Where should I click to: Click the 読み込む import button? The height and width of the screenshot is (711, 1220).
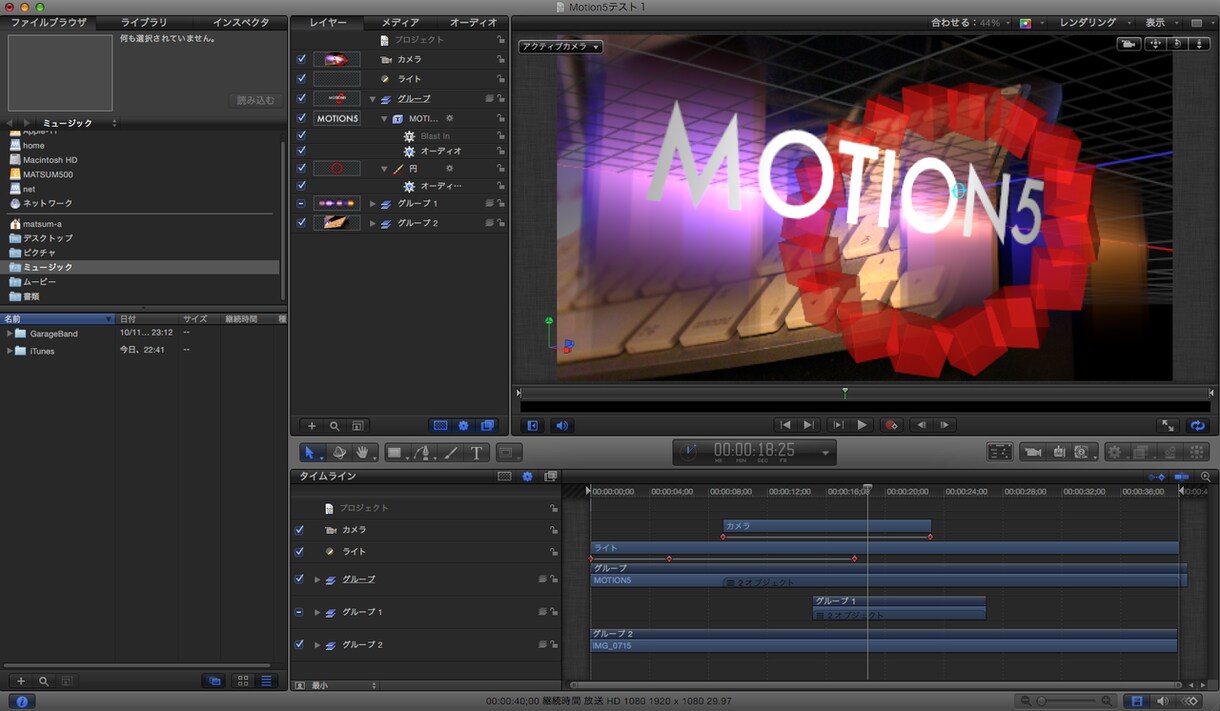[254, 100]
